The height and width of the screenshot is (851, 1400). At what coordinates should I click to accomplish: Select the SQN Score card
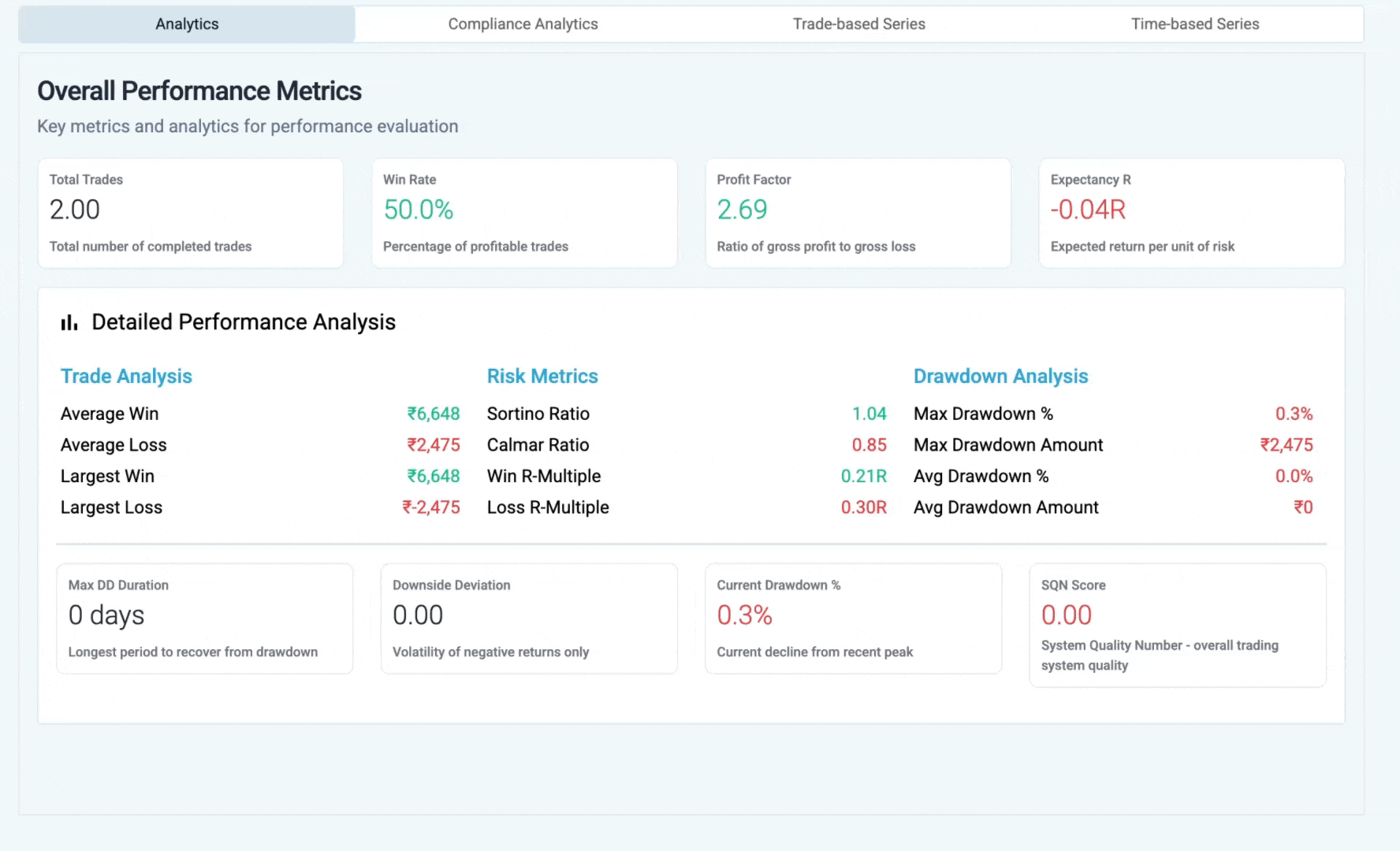click(x=1178, y=625)
